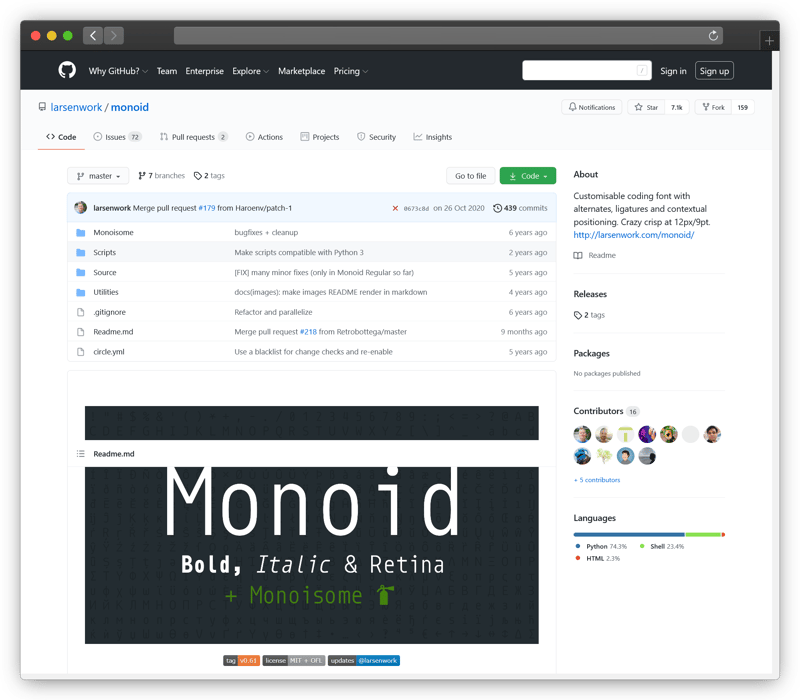Expand the Pricing dropdown
Viewport: 800px width, 700px height.
point(351,71)
